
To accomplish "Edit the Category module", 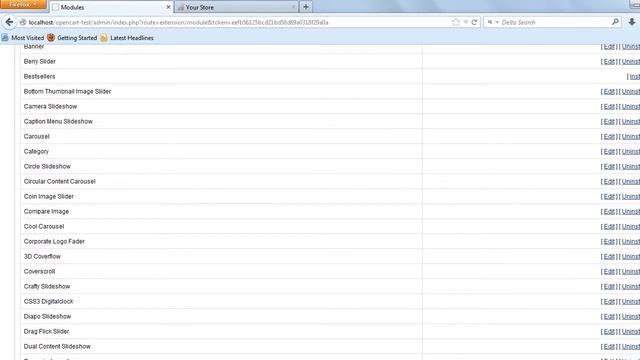I will (x=609, y=151).
